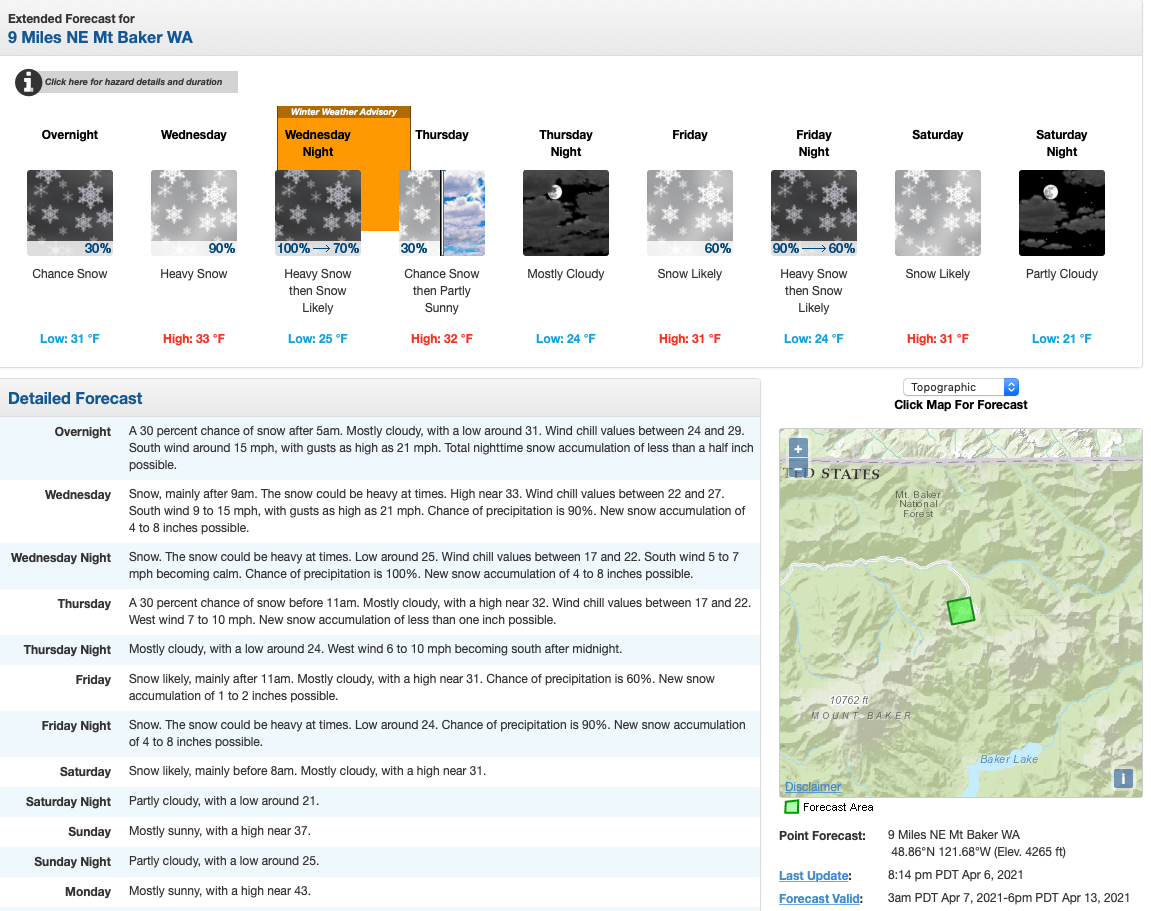Select the Friday Night heavy snow icon

pyautogui.click(x=814, y=213)
